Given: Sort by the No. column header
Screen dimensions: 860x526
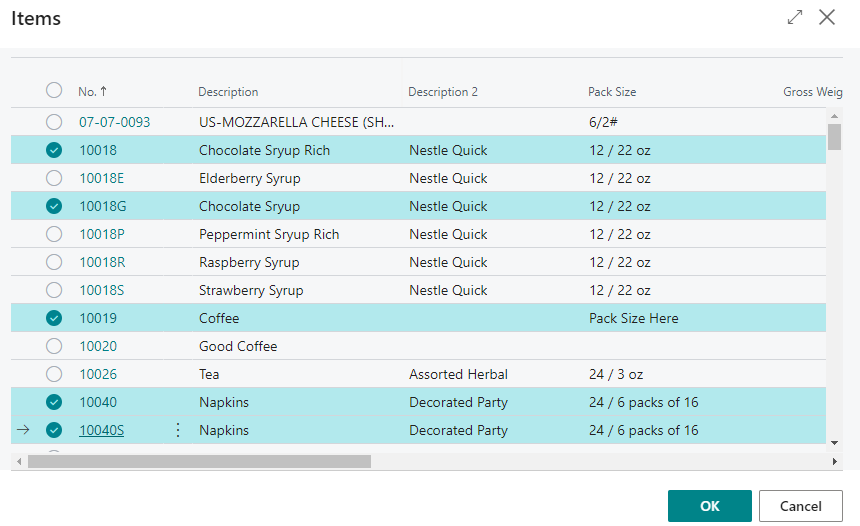Looking at the screenshot, I should 87,92.
